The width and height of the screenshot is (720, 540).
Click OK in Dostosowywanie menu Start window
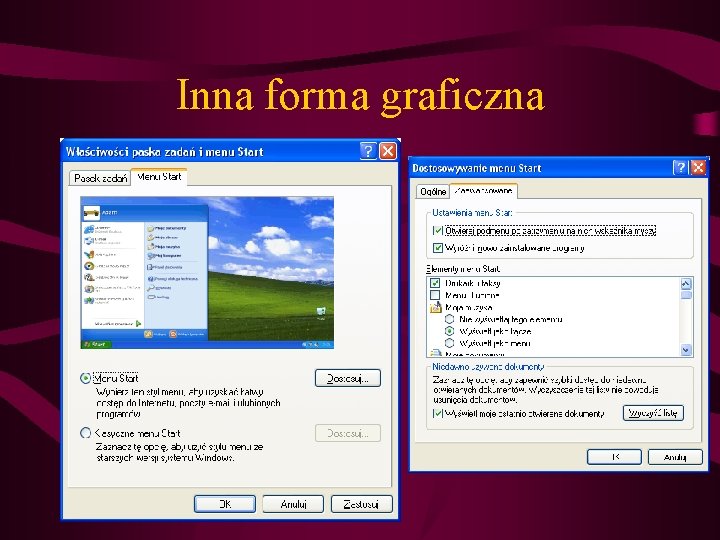614,457
